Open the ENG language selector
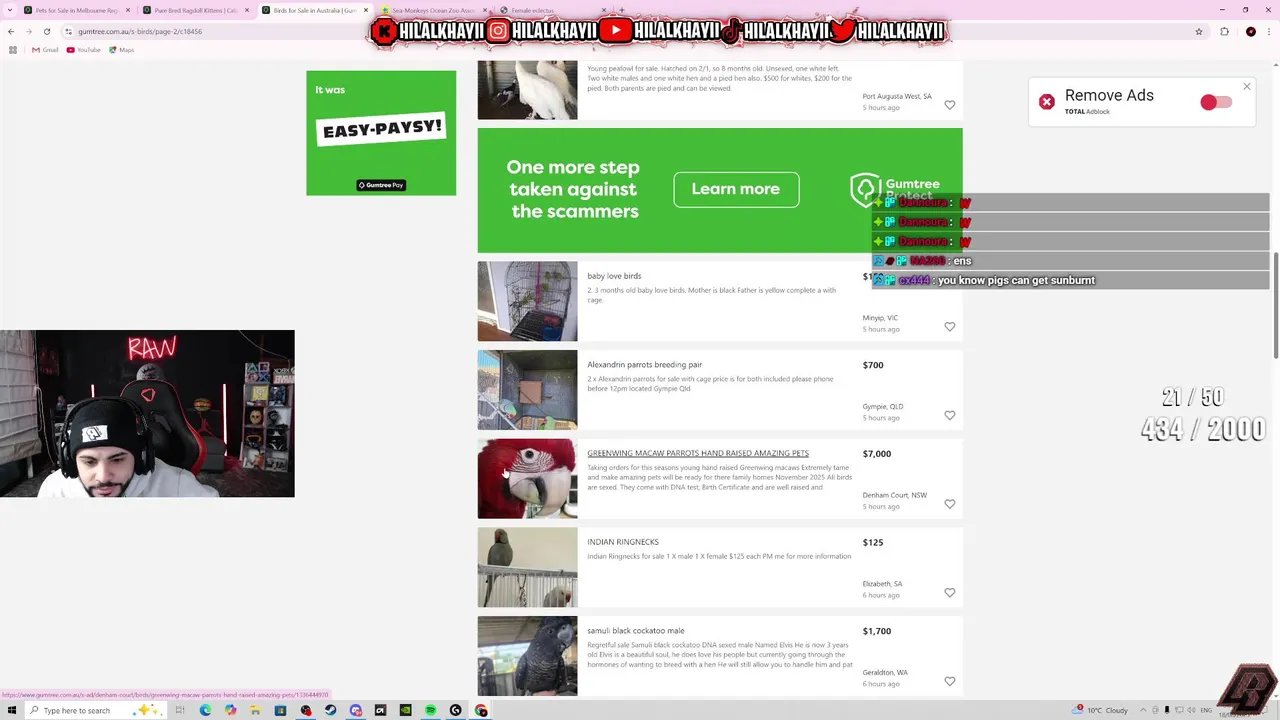The height and width of the screenshot is (720, 1280). click(x=1206, y=710)
